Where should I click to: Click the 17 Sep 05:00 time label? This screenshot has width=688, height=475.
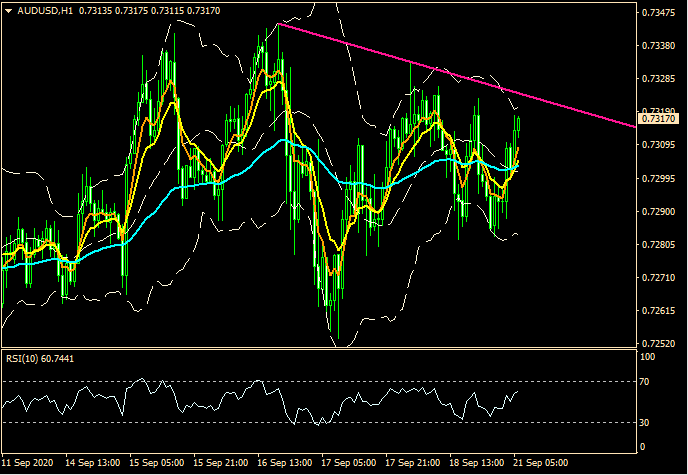pos(349,464)
